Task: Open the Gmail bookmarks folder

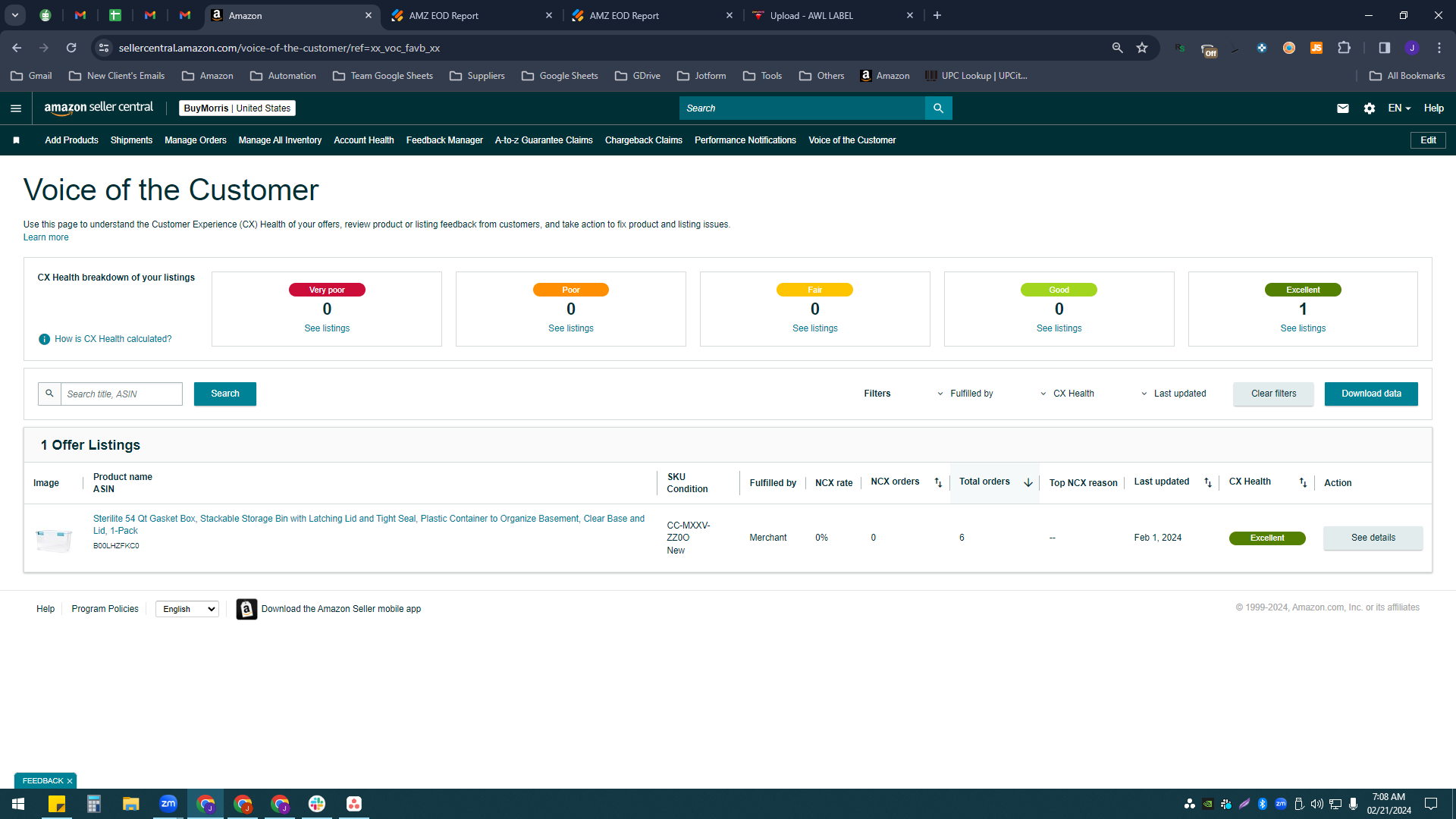Action: (x=31, y=76)
